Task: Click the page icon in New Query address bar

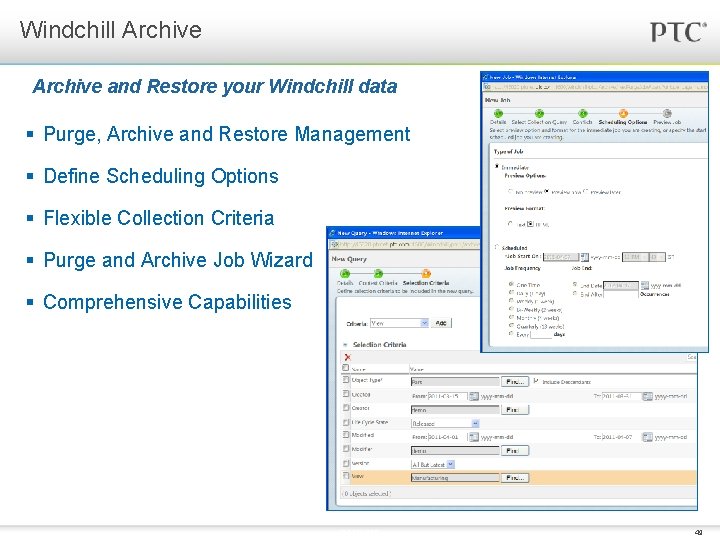Action: [x=335, y=244]
